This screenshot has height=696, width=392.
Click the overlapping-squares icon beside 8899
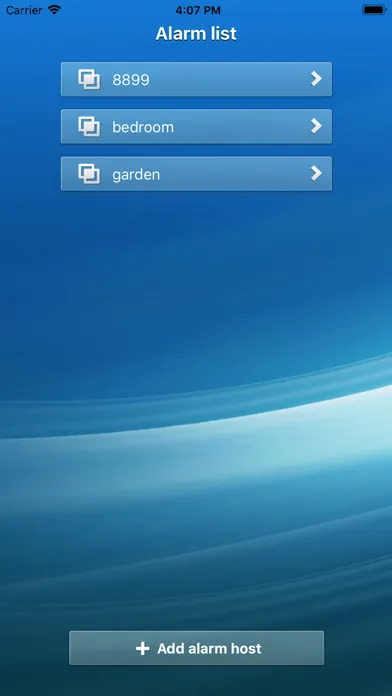pyautogui.click(x=89, y=79)
